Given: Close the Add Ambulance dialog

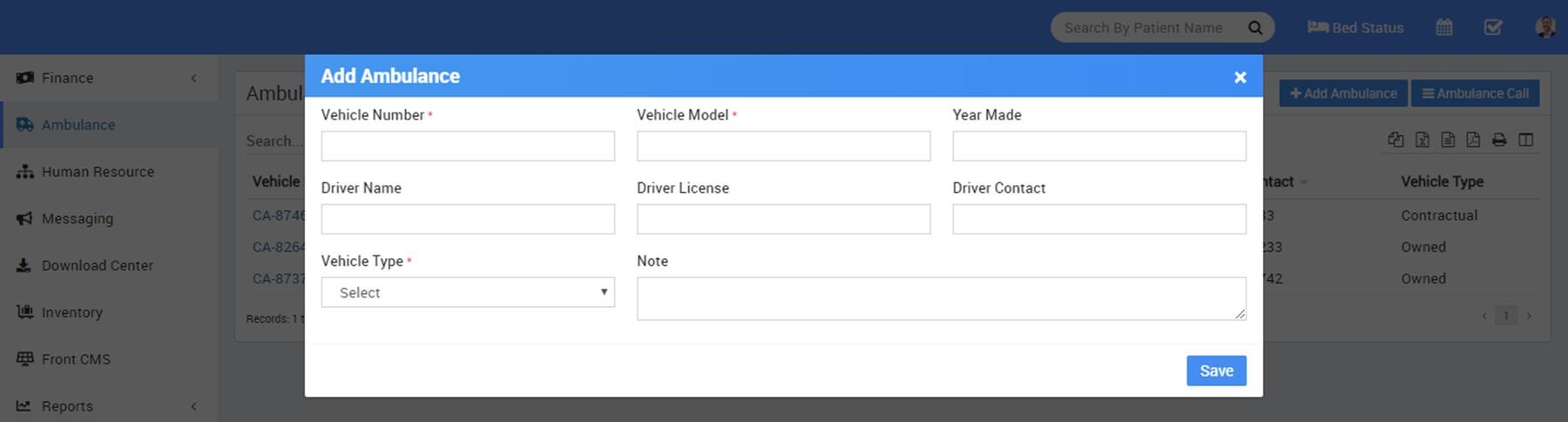Looking at the screenshot, I should coord(1240,78).
